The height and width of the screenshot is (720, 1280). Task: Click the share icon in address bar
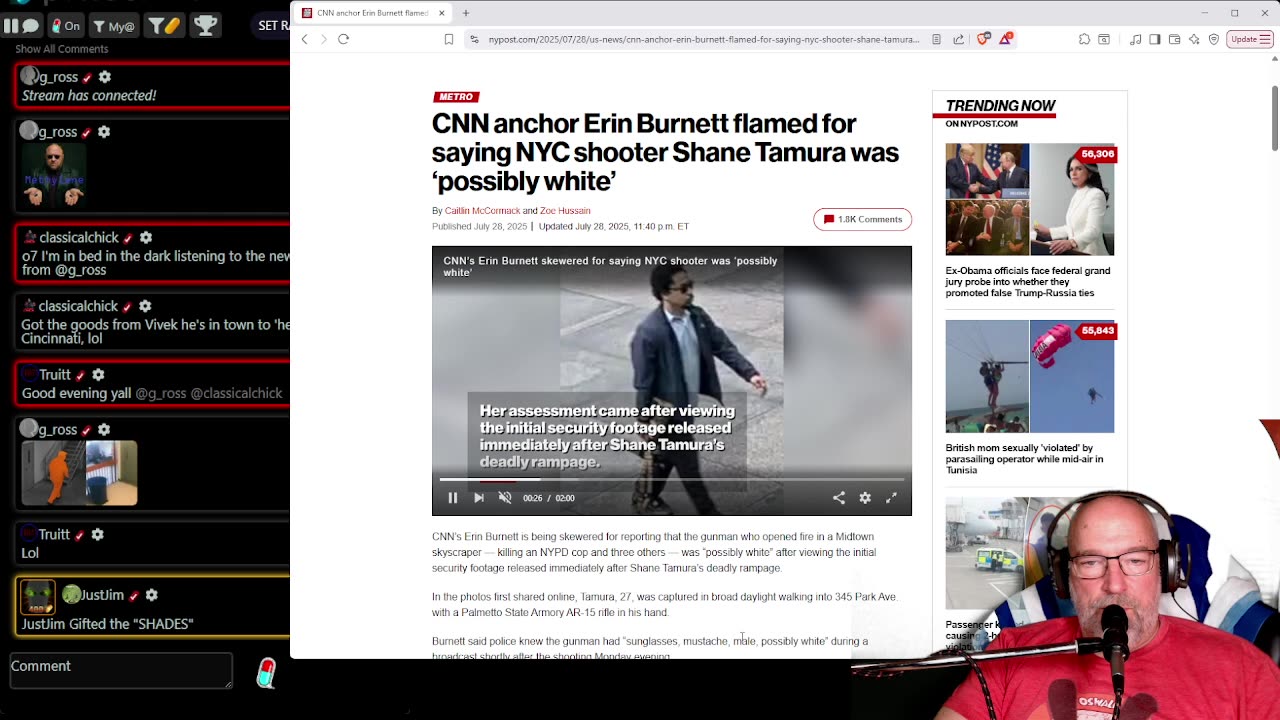point(958,39)
